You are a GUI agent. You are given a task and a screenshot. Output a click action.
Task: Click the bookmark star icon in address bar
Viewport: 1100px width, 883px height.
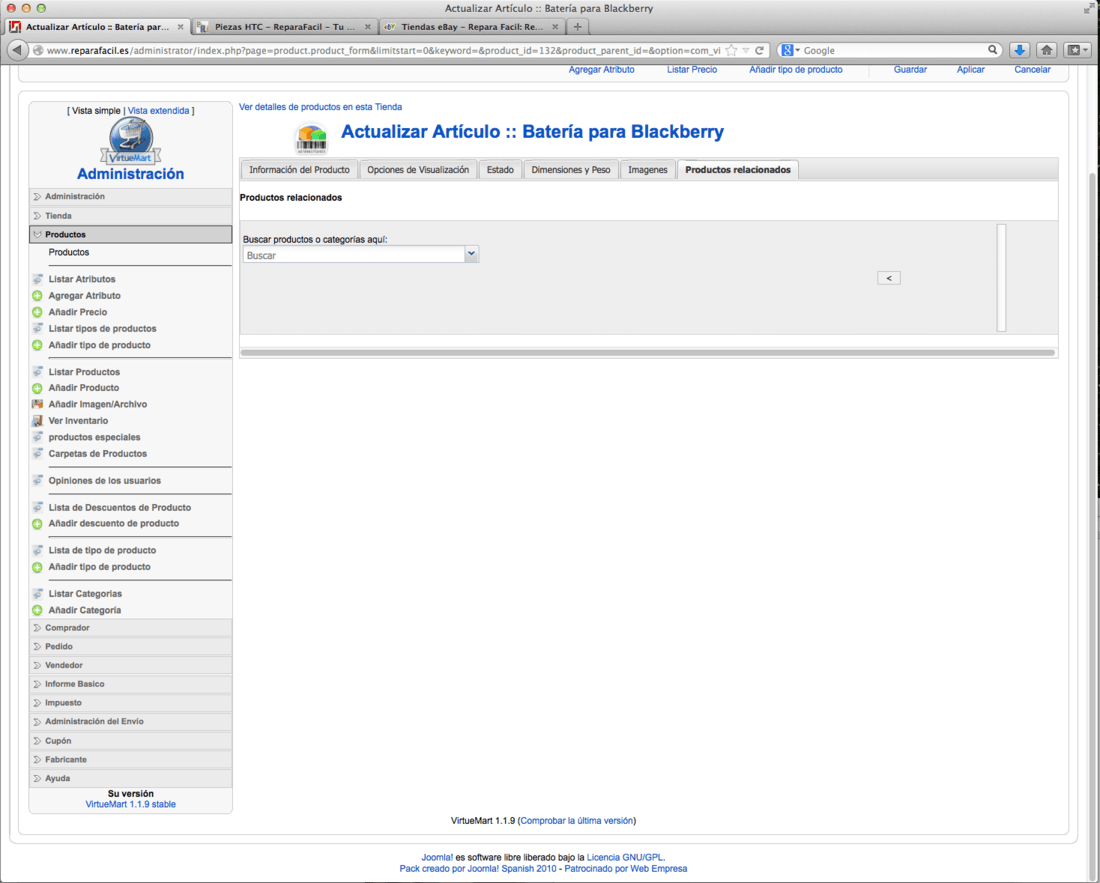(x=732, y=50)
